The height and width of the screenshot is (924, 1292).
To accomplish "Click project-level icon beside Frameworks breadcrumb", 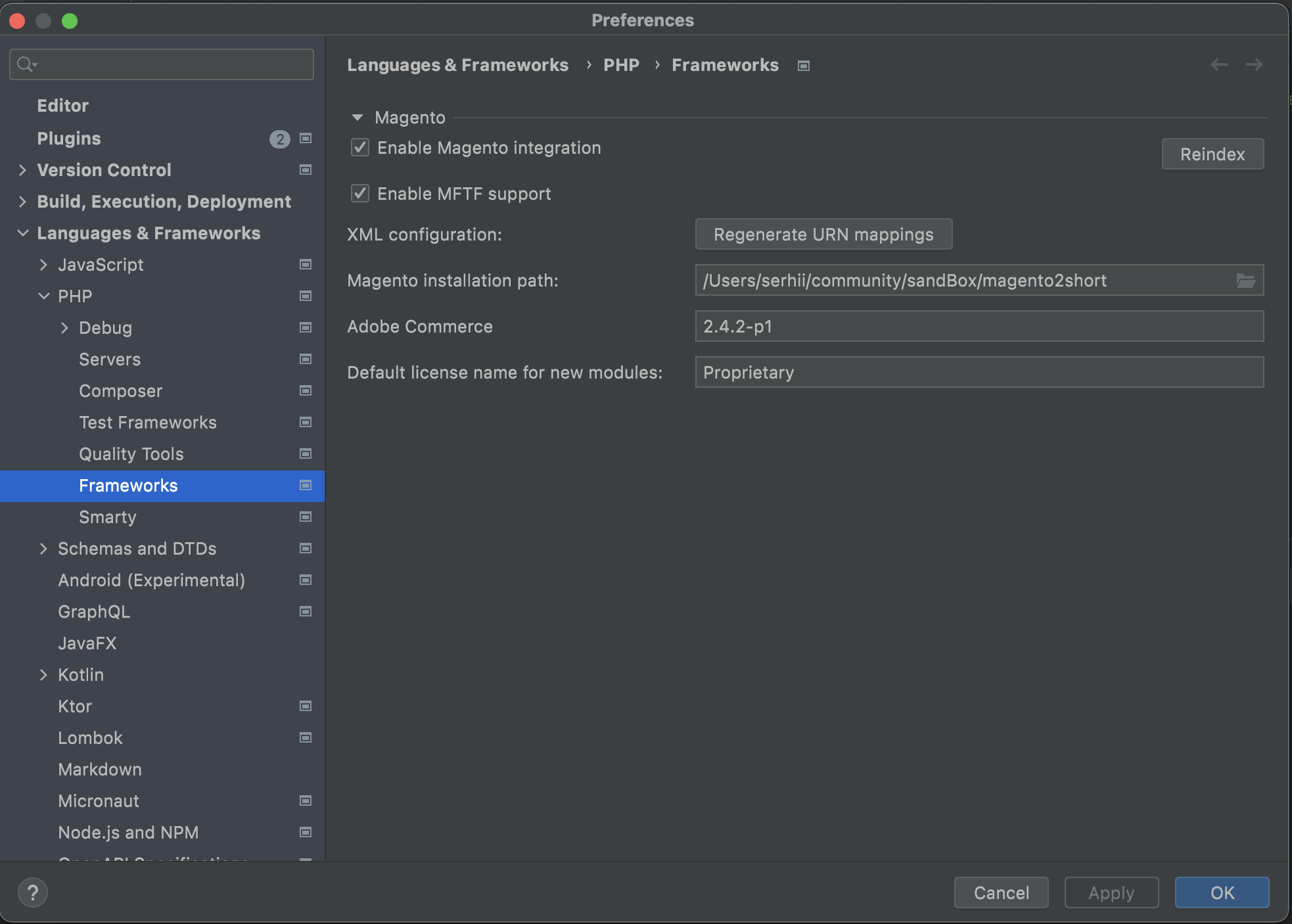I will [x=803, y=66].
